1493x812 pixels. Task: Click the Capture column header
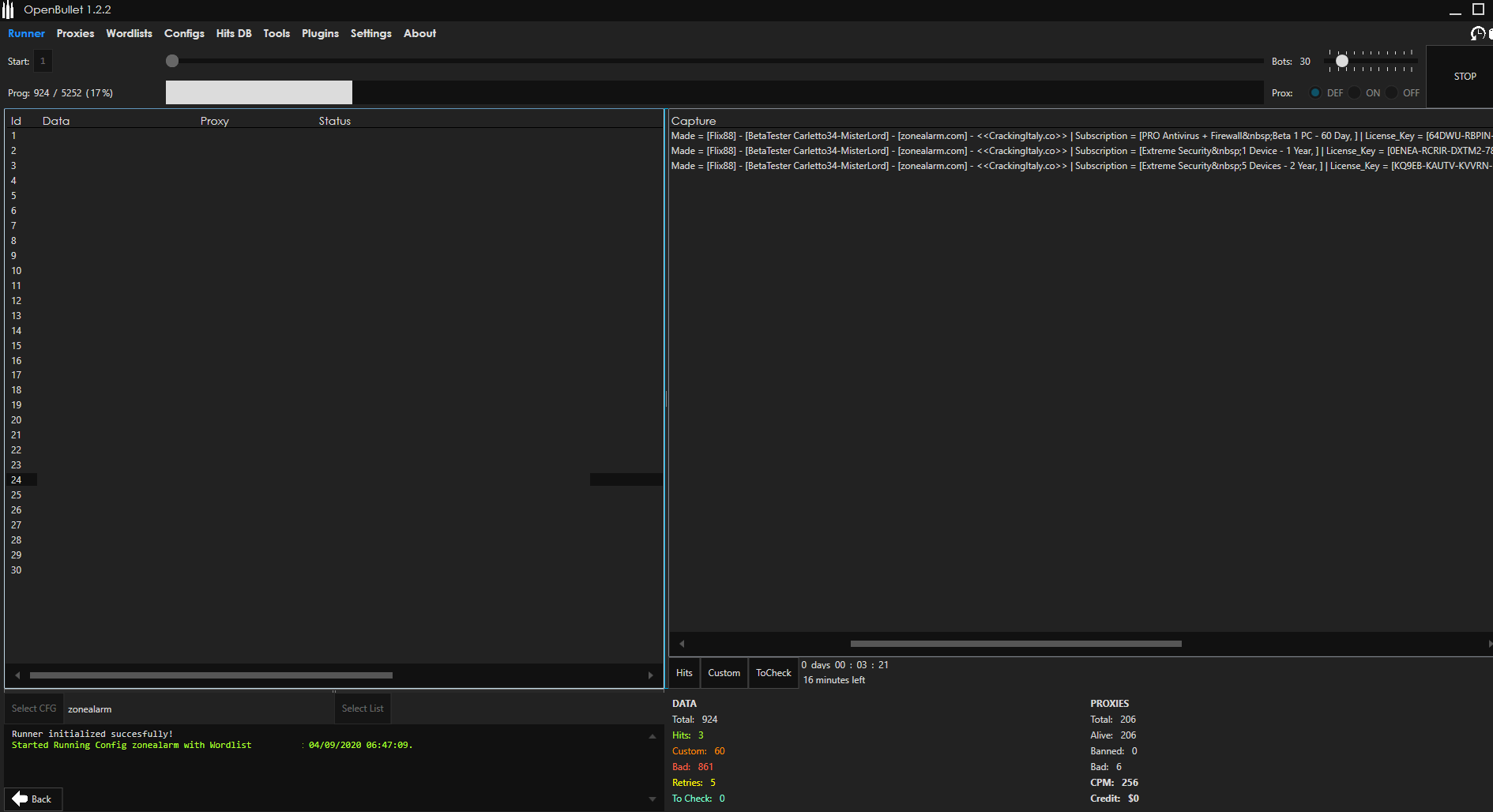(694, 121)
